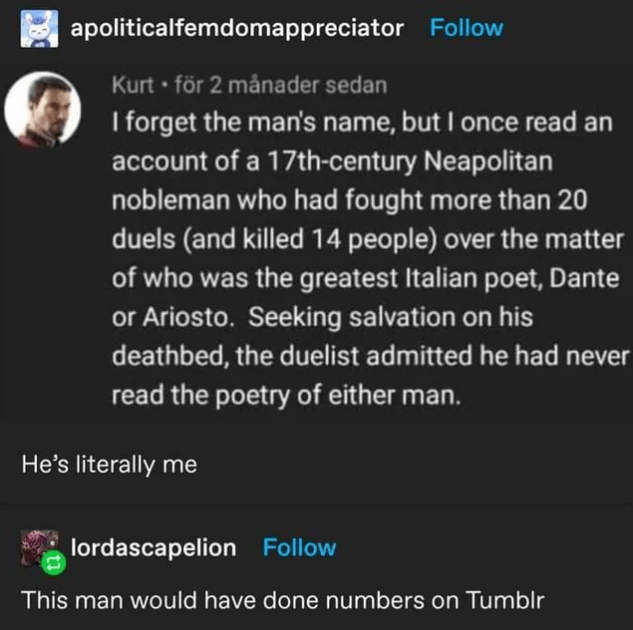Image resolution: width=633 pixels, height=630 pixels.
Task: Click the commenter name Kurt
Action: [133, 85]
